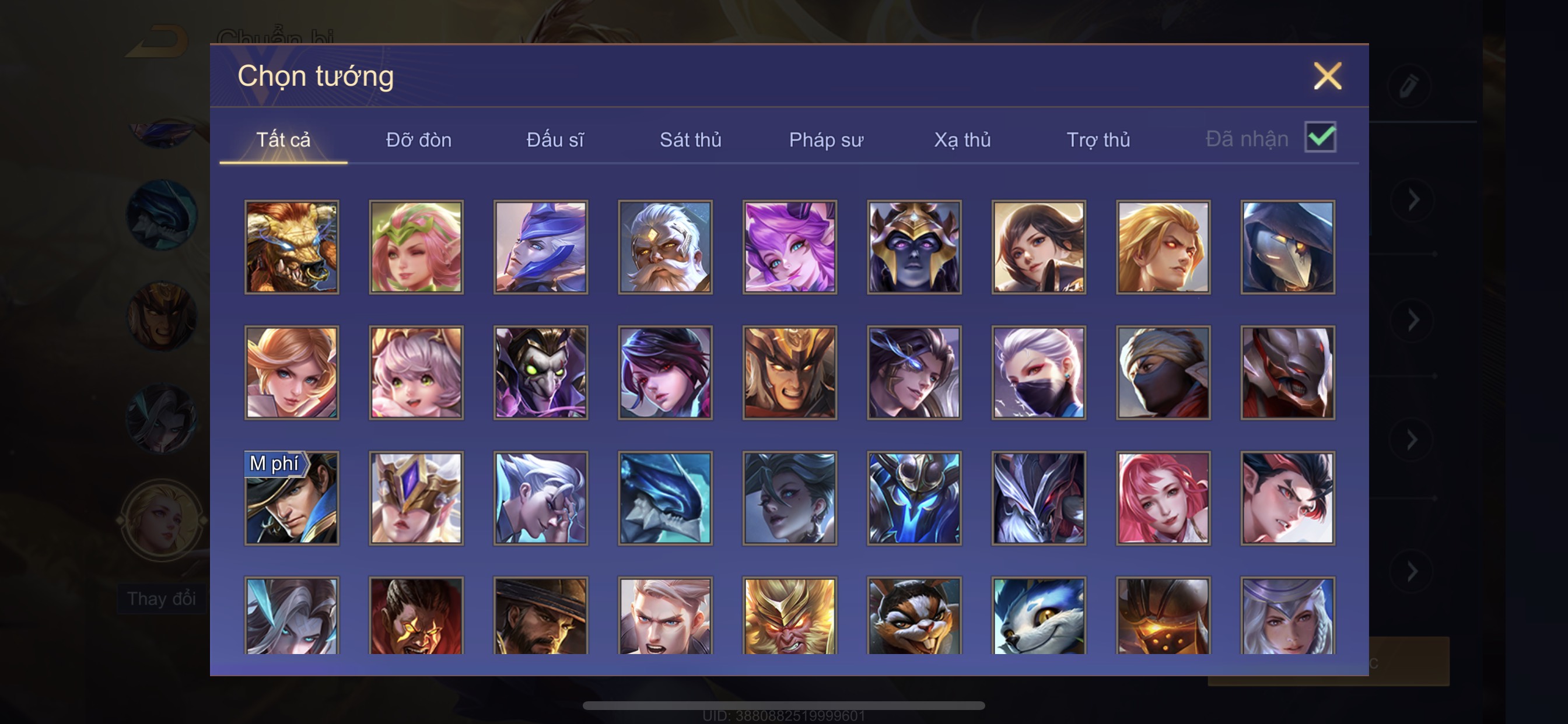Select the Tất cả tab
This screenshot has width=1568, height=724.
283,140
